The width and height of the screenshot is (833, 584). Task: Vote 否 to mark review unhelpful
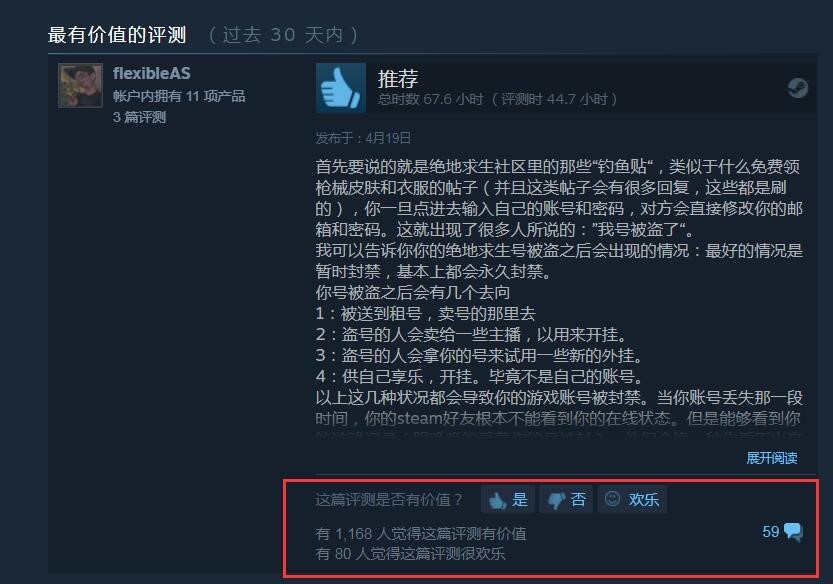[x=566, y=500]
